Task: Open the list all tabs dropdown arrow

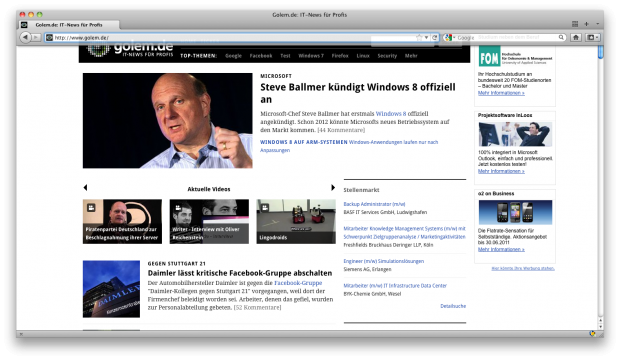Action: (597, 24)
